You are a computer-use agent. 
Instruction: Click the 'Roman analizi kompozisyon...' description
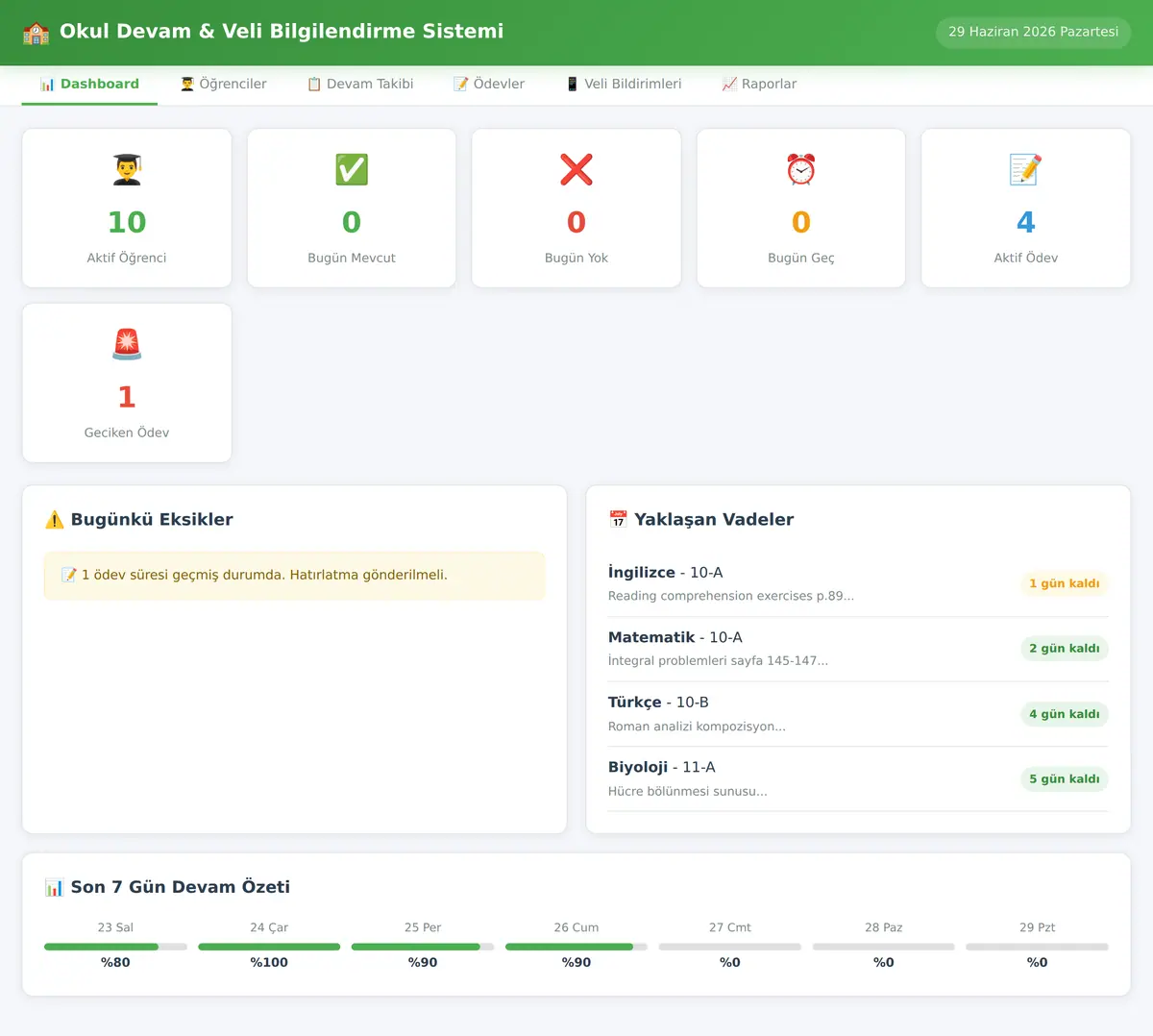pyautogui.click(x=697, y=727)
